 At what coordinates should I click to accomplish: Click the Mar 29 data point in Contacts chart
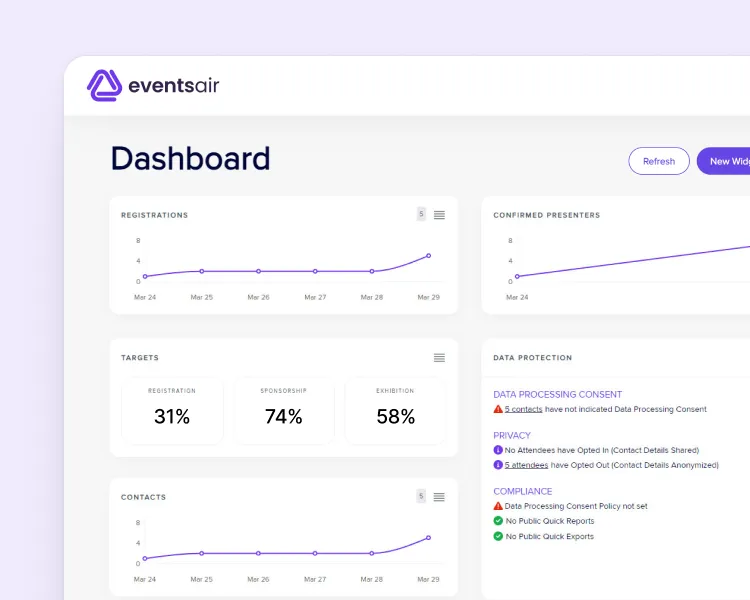tap(429, 538)
